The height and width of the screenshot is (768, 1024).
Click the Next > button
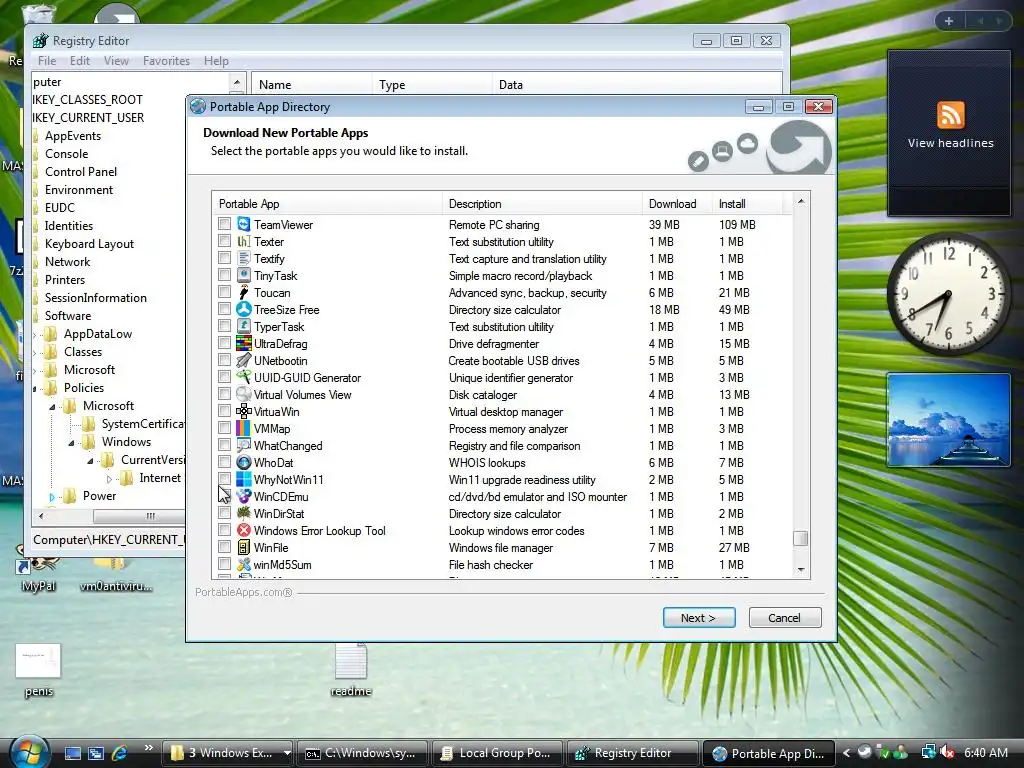(699, 618)
